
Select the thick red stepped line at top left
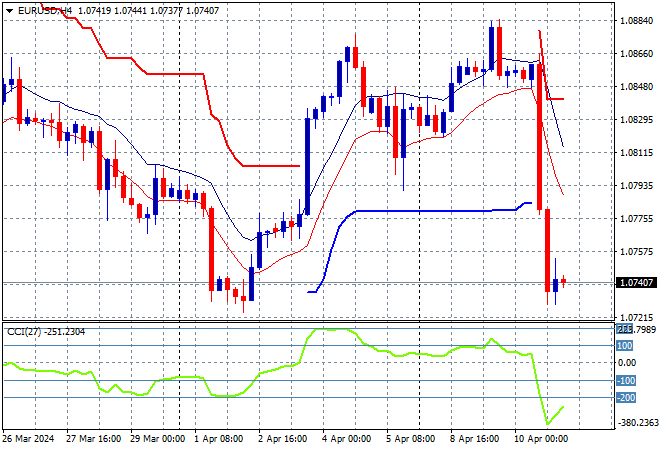coord(120,58)
